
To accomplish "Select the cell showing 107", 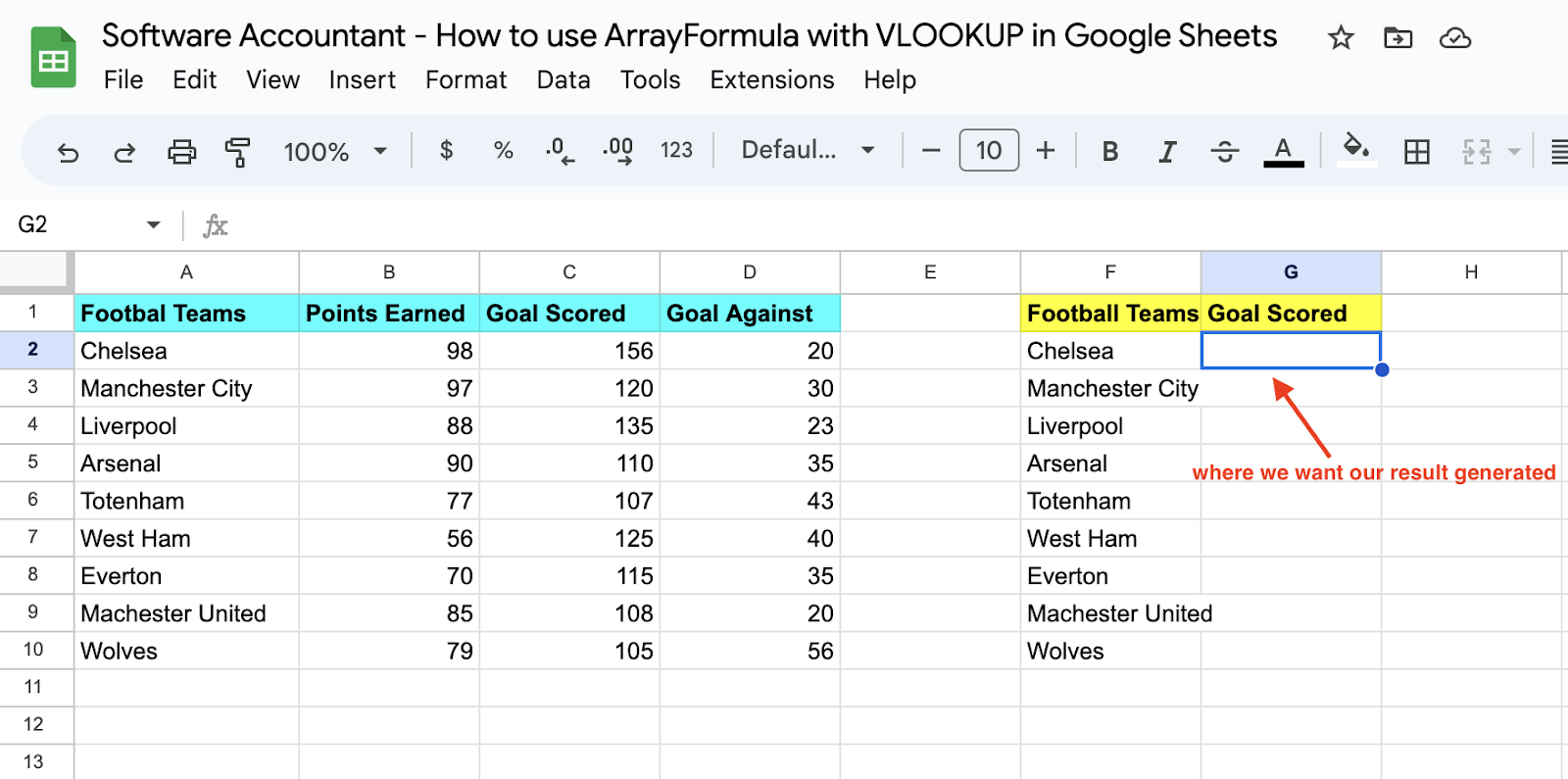I will 569,501.
